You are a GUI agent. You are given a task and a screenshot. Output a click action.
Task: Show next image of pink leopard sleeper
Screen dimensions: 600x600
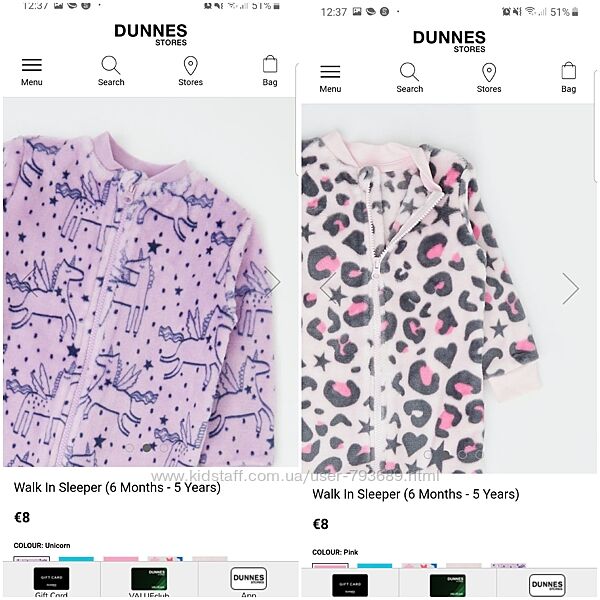pos(571,289)
